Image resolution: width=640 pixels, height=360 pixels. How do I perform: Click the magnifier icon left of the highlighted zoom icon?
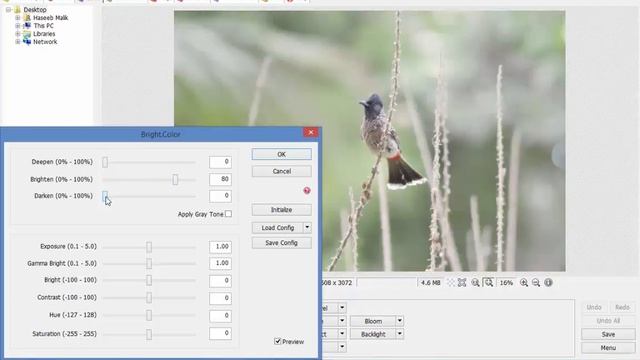tap(476, 282)
